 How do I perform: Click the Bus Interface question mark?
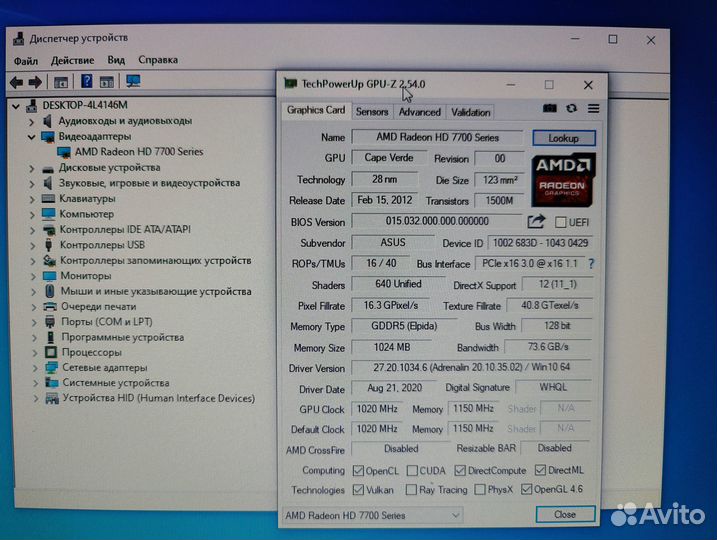pyautogui.click(x=591, y=264)
